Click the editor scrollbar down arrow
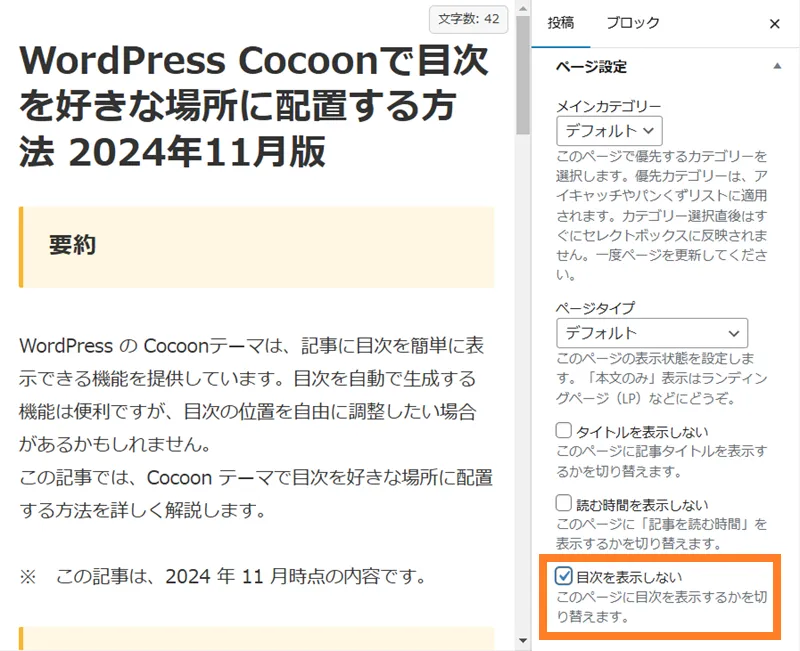The width and height of the screenshot is (800, 651). (x=522, y=641)
